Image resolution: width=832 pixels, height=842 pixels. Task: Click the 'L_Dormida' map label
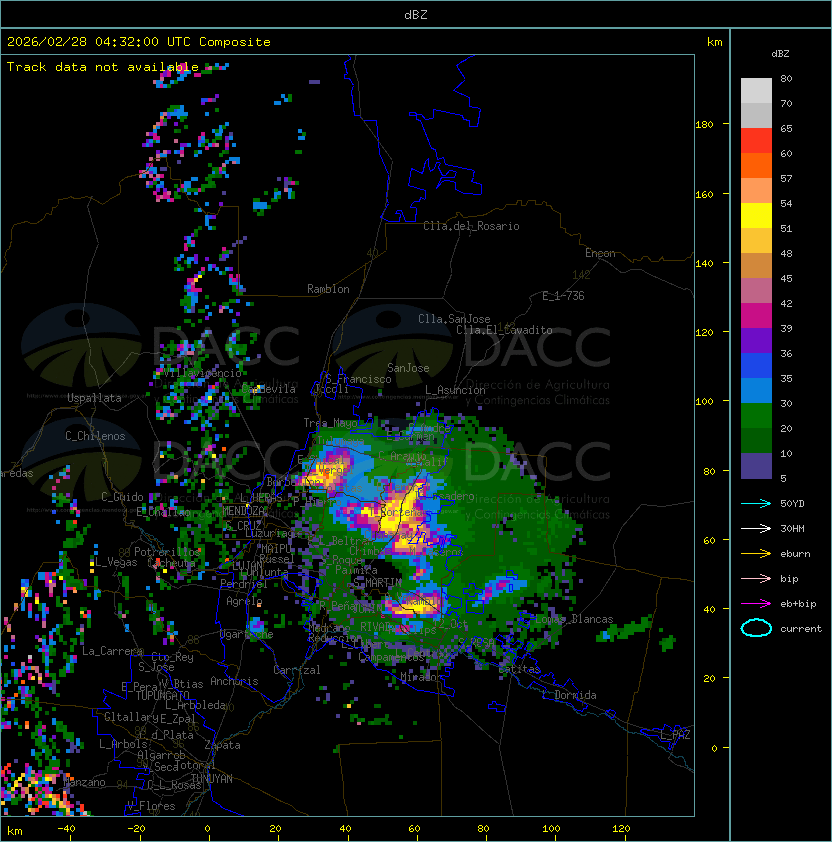[x=569, y=695]
